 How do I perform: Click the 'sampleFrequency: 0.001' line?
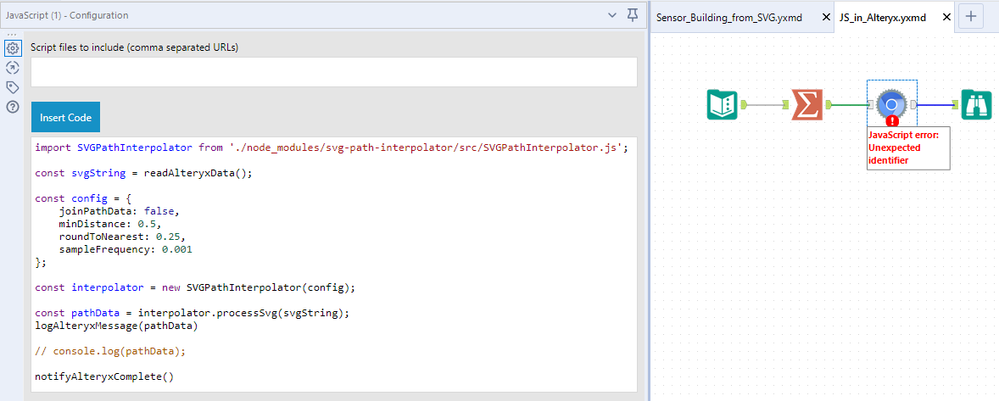124,249
